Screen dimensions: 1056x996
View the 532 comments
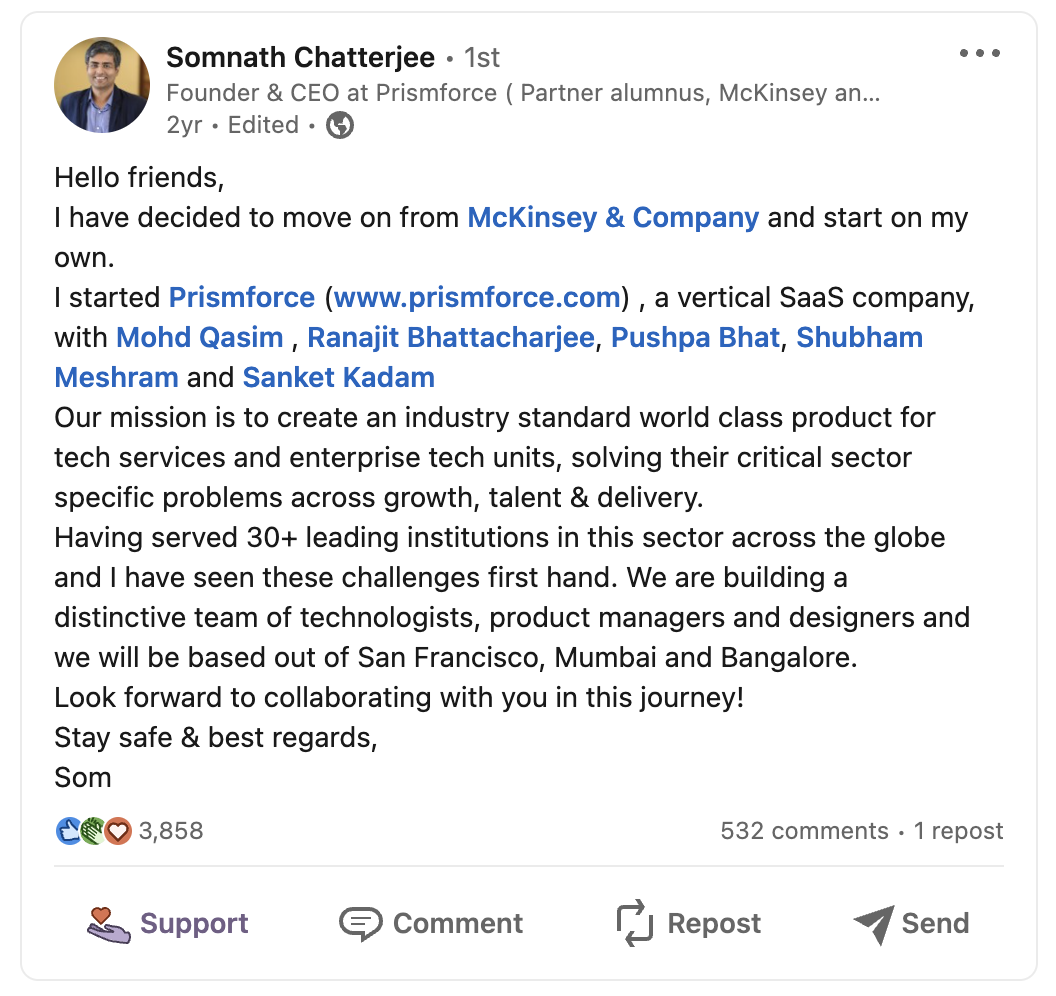802,830
